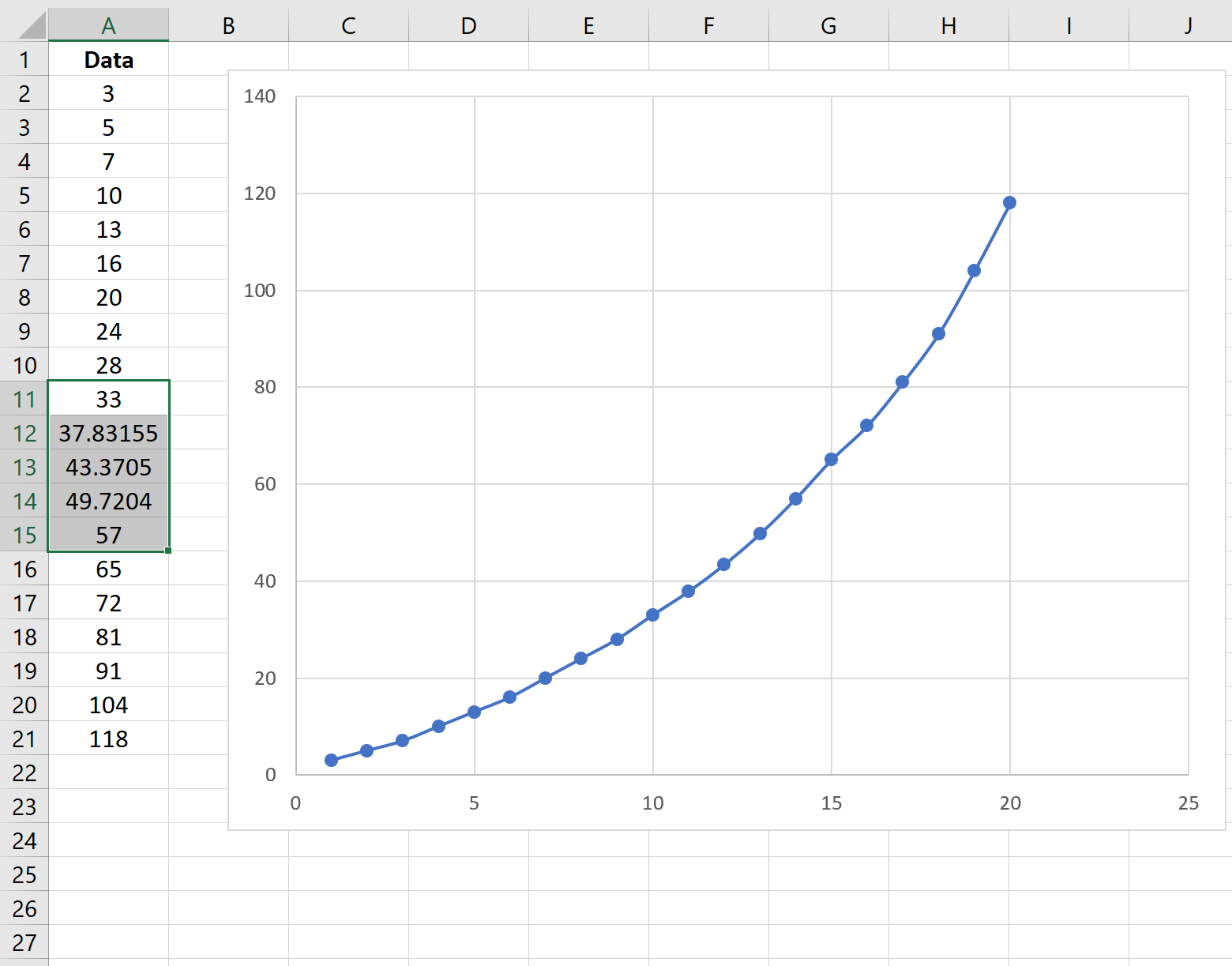Click the data point at x equals 10
This screenshot has height=966, width=1232.
652,613
